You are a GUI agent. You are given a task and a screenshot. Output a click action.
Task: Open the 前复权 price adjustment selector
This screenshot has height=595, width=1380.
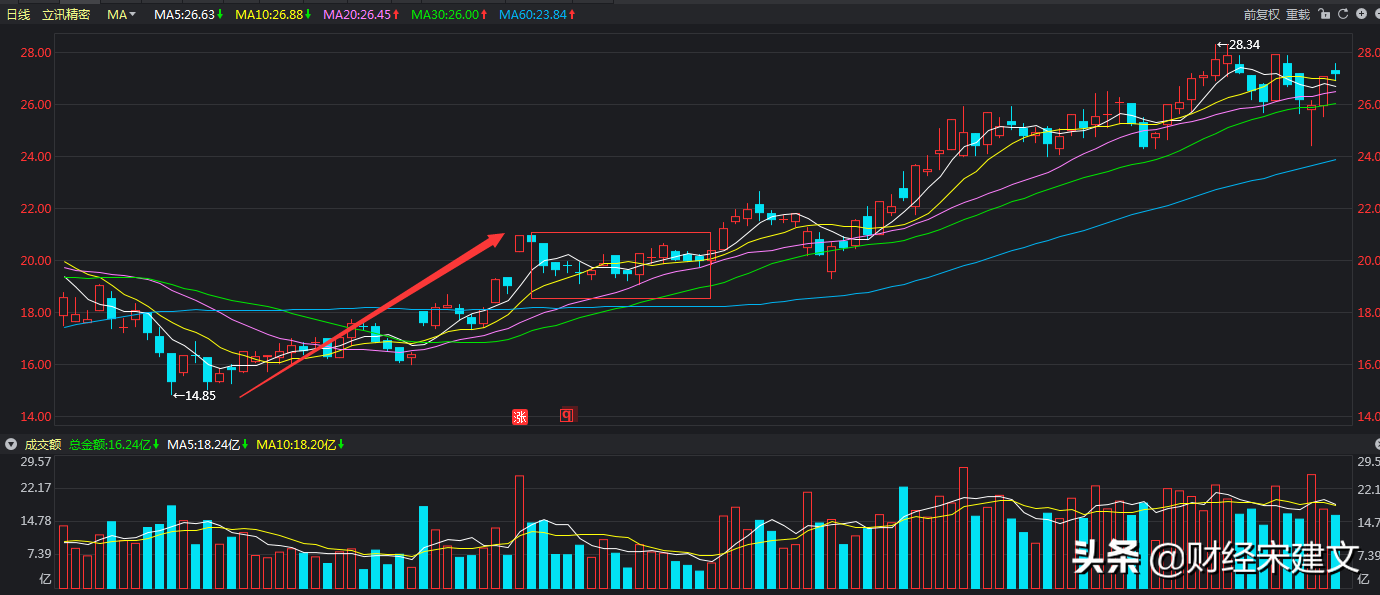click(1261, 15)
